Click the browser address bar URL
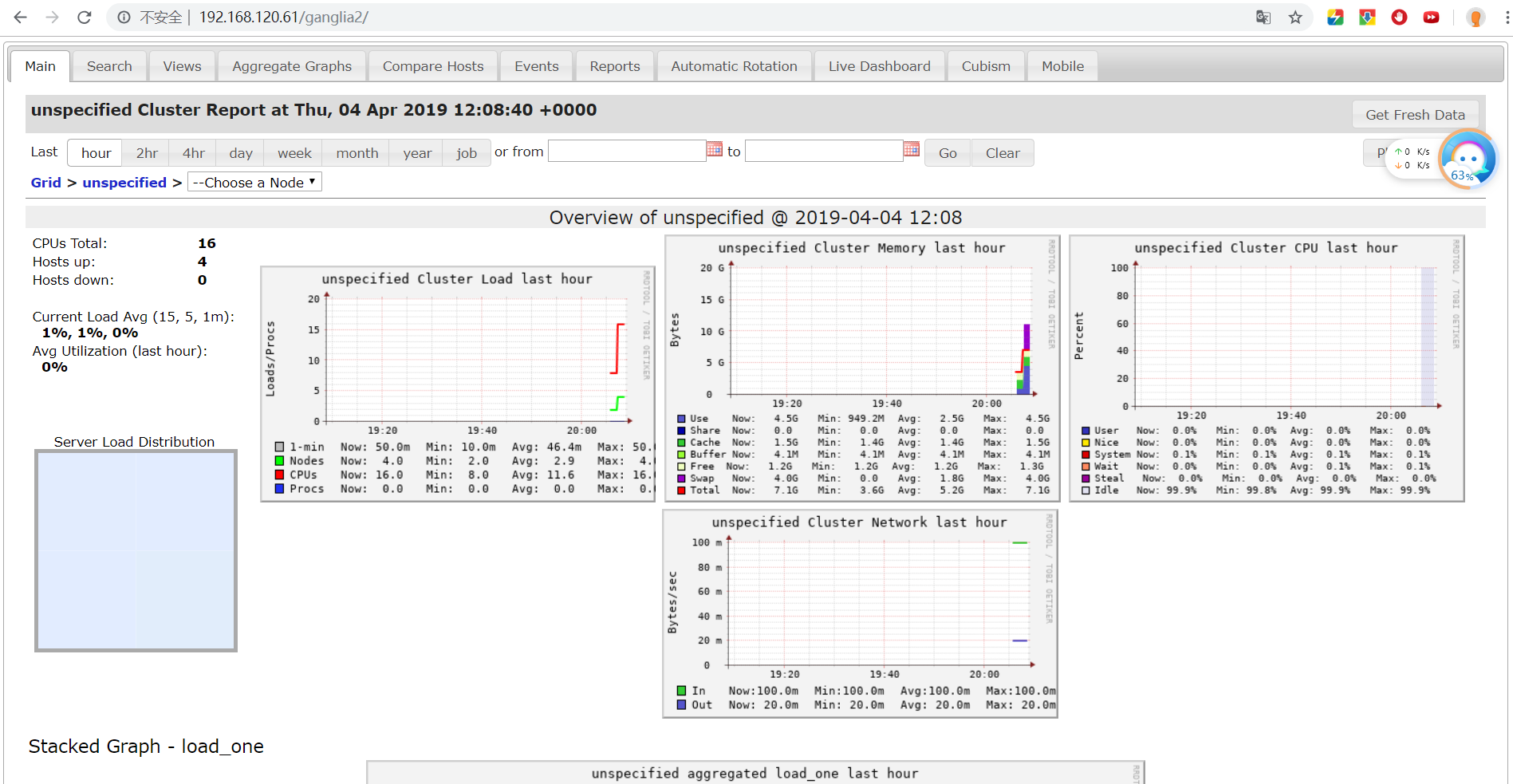1513x784 pixels. click(283, 17)
